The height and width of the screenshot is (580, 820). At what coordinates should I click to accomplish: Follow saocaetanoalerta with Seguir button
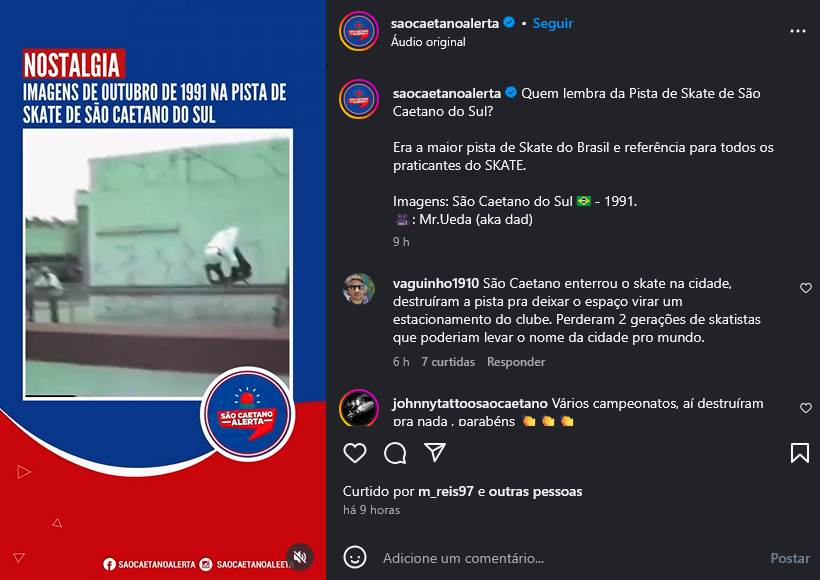point(553,23)
